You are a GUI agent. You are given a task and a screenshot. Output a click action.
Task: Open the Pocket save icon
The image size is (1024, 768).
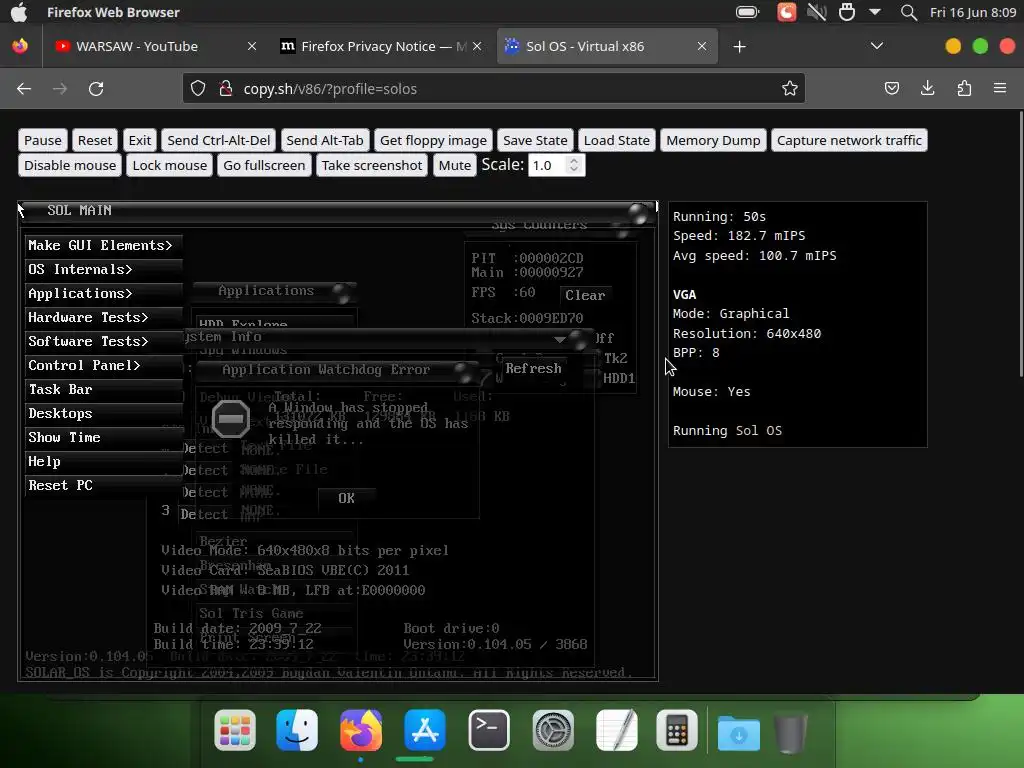(x=891, y=88)
